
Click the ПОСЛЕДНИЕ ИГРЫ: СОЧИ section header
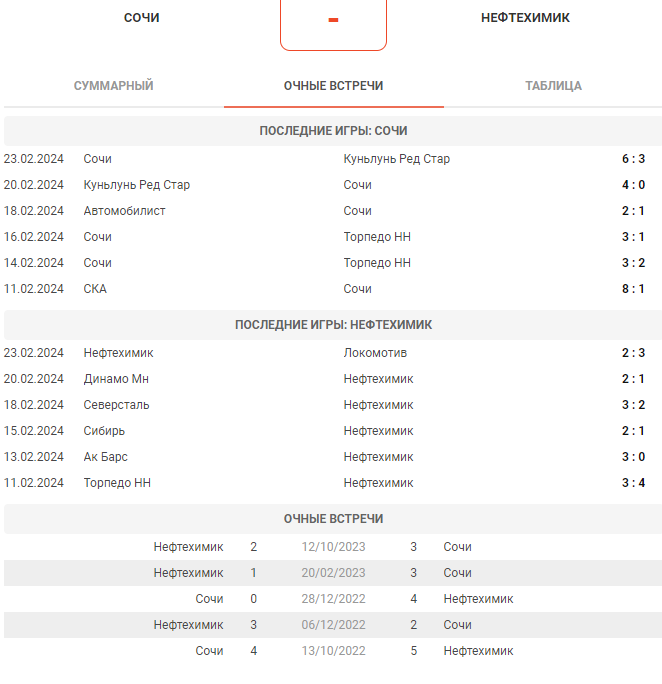333,131
